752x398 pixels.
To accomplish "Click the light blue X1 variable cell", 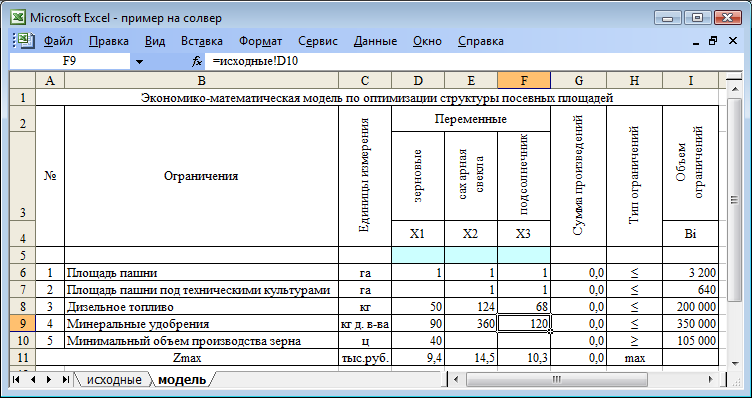I will coord(418,255).
